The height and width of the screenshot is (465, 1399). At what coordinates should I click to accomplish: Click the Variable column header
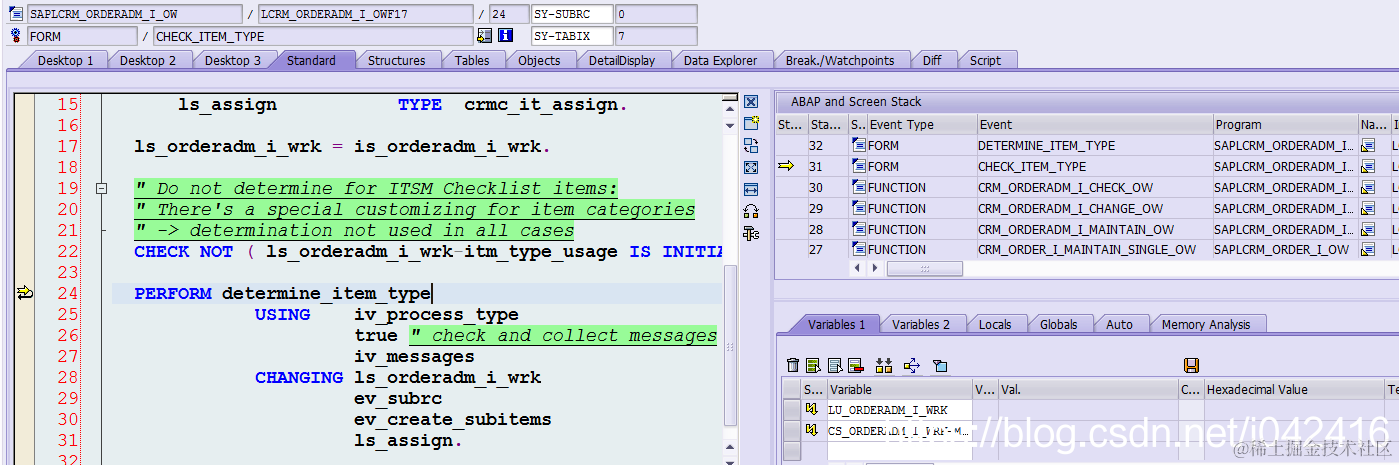pyautogui.click(x=899, y=390)
